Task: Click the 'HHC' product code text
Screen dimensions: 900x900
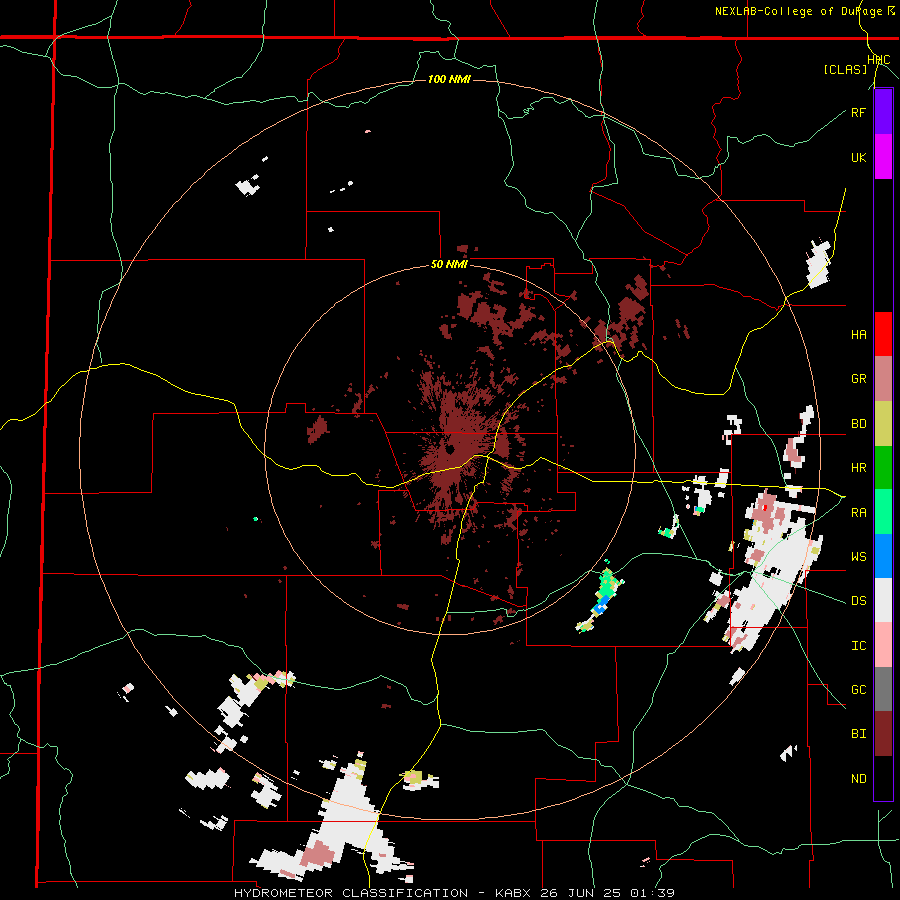Action: (x=879, y=60)
